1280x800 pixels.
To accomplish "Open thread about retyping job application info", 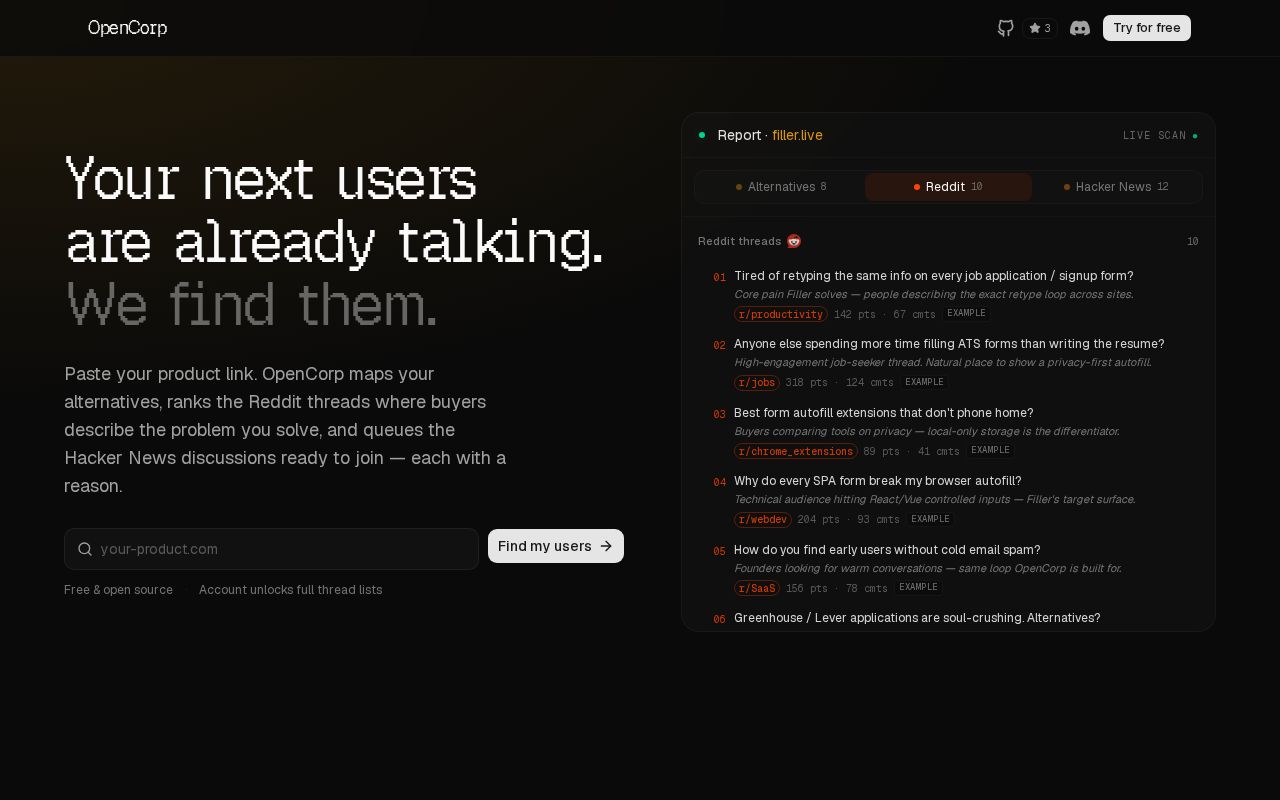I will 934,276.
